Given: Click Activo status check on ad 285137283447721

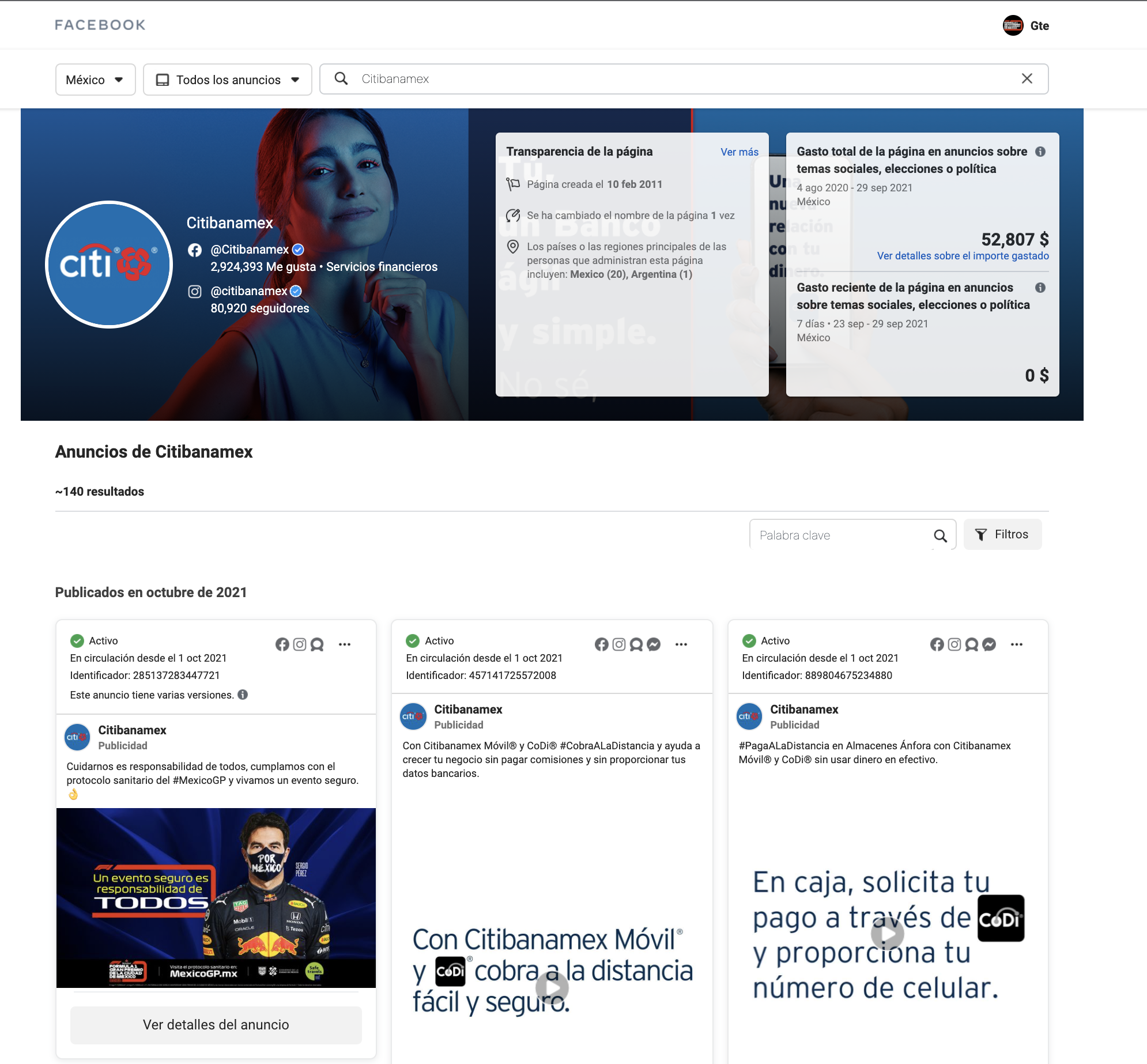Looking at the screenshot, I should [77, 641].
